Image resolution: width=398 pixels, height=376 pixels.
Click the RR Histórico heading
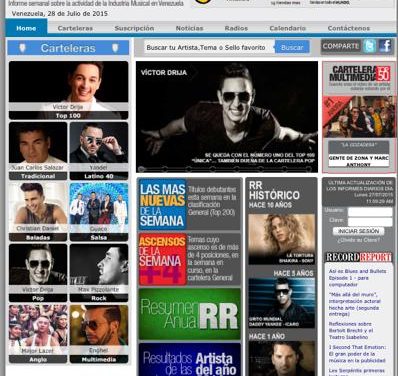click(274, 190)
